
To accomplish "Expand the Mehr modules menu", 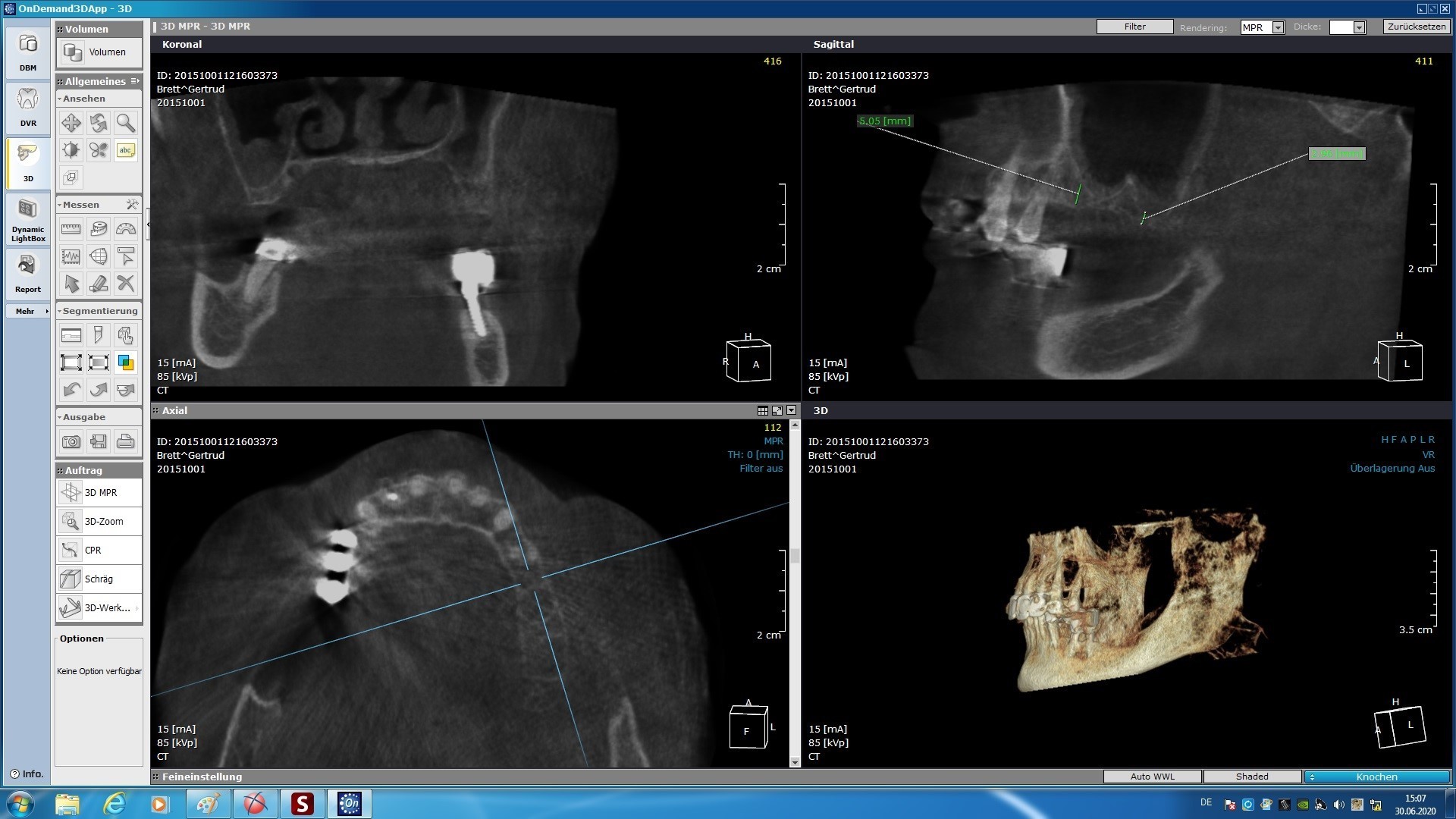I will (x=28, y=311).
